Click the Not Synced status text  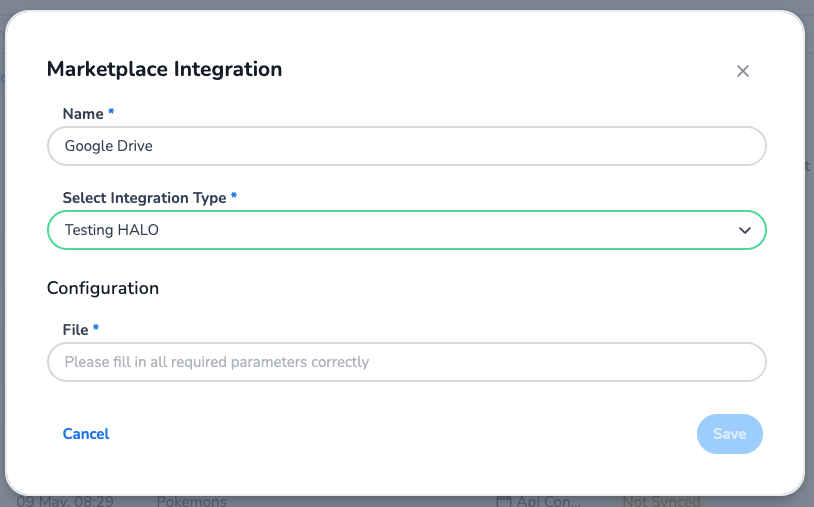point(661,501)
